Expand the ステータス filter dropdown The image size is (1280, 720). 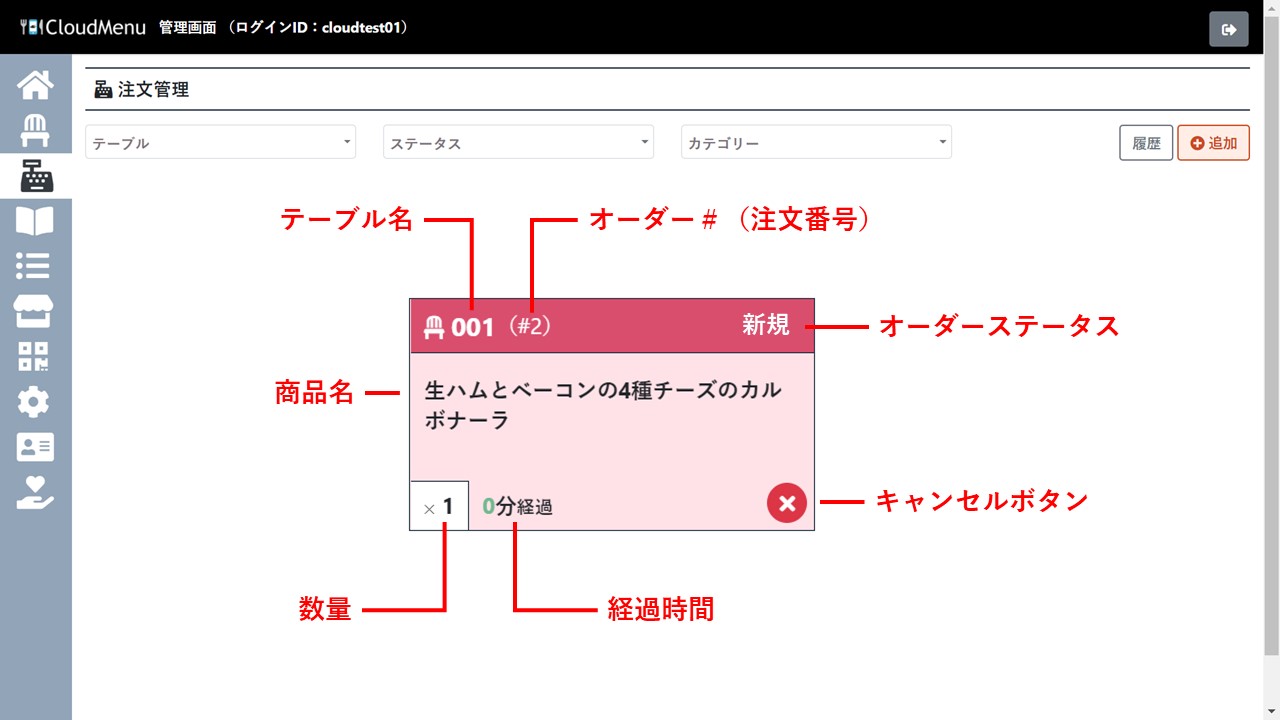518,142
